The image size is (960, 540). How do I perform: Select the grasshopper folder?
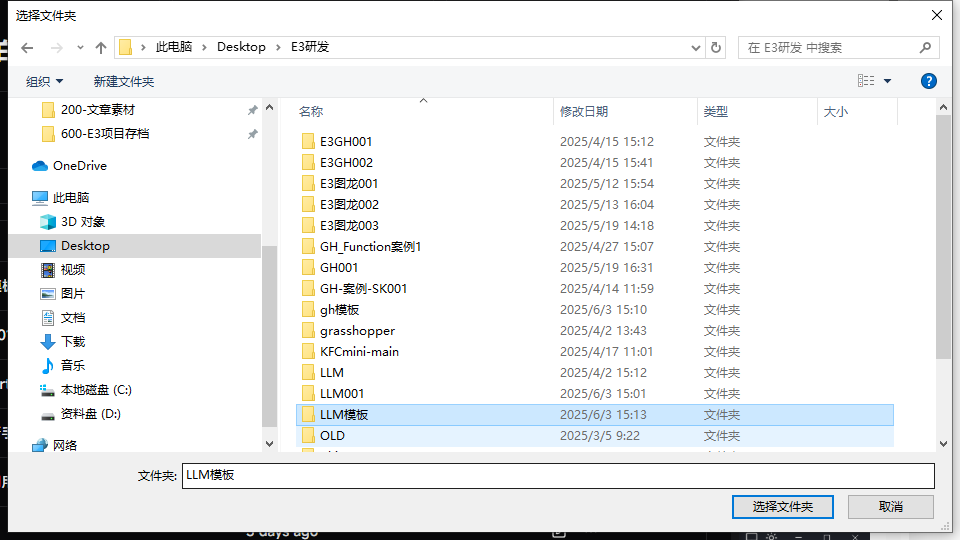[357, 331]
